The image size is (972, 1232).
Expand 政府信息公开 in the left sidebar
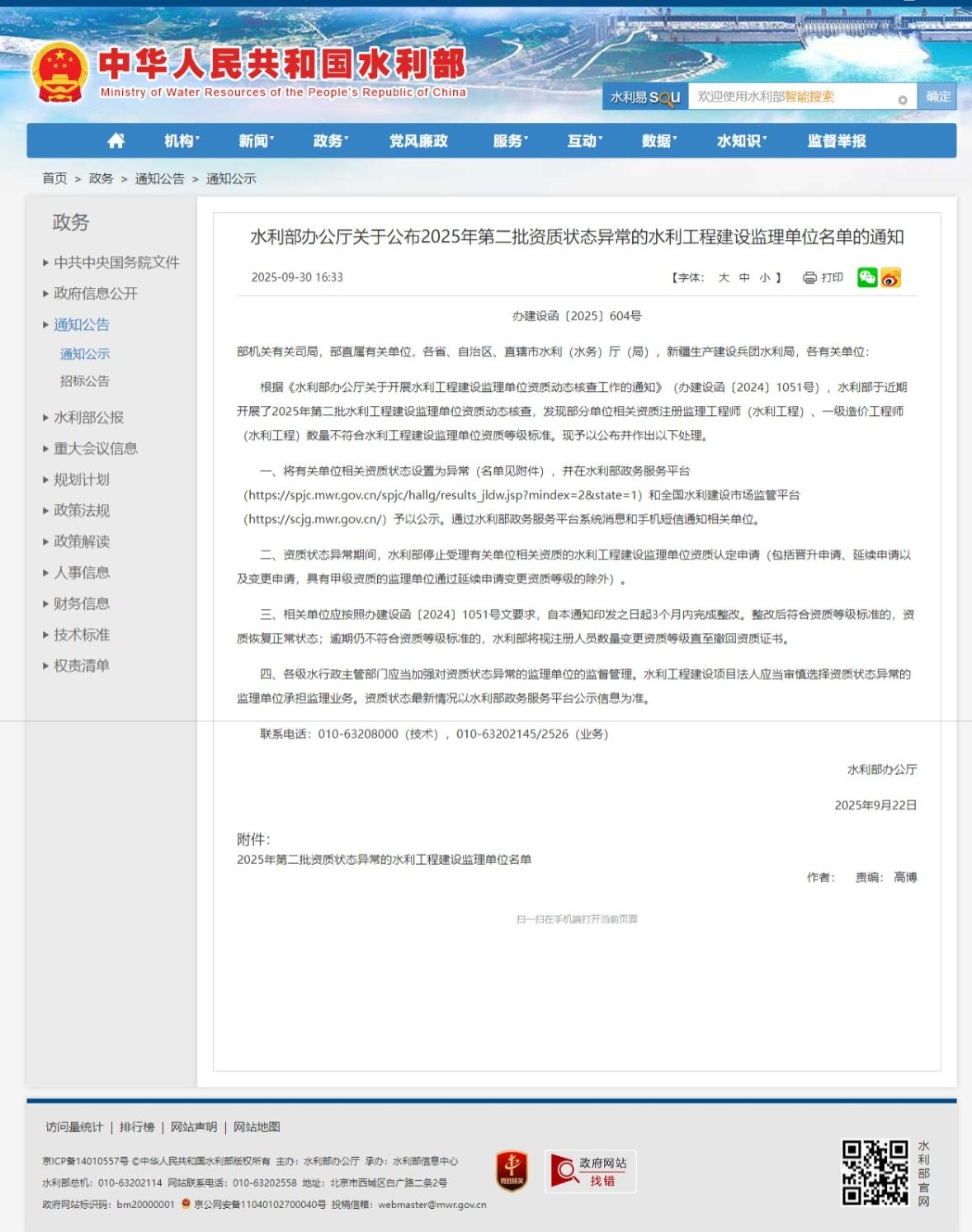pos(96,294)
